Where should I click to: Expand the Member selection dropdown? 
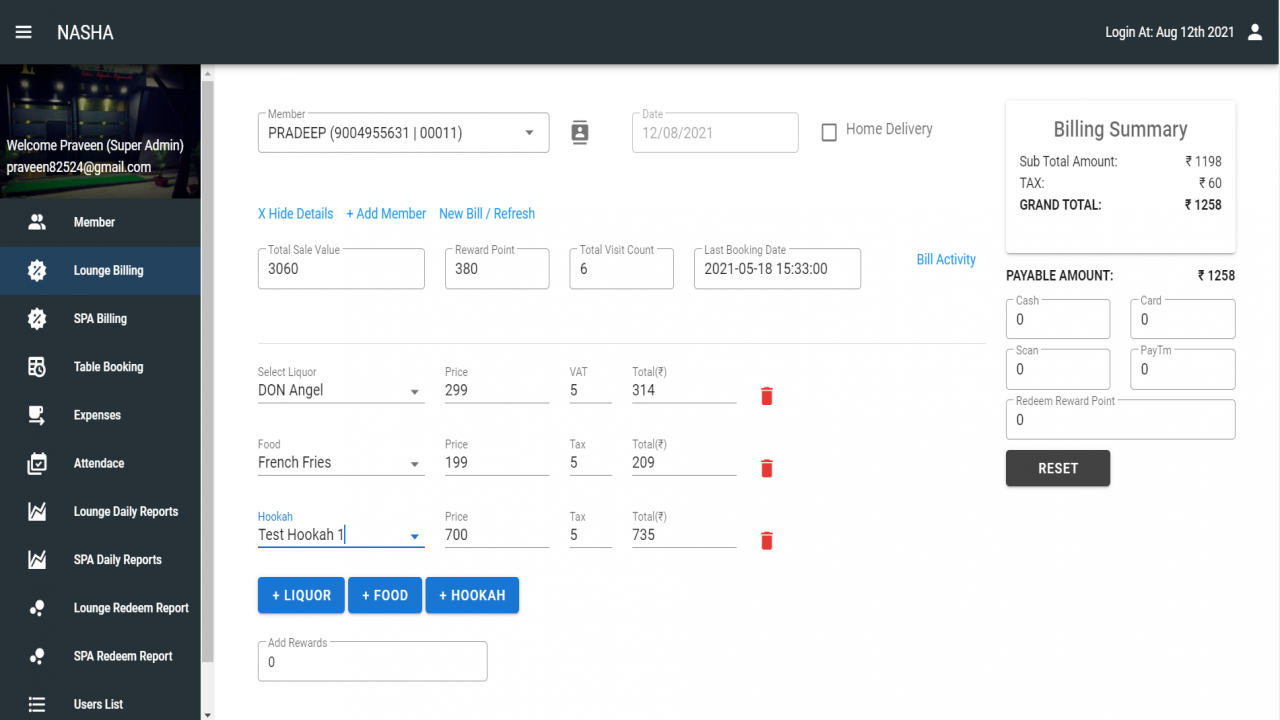tap(529, 133)
